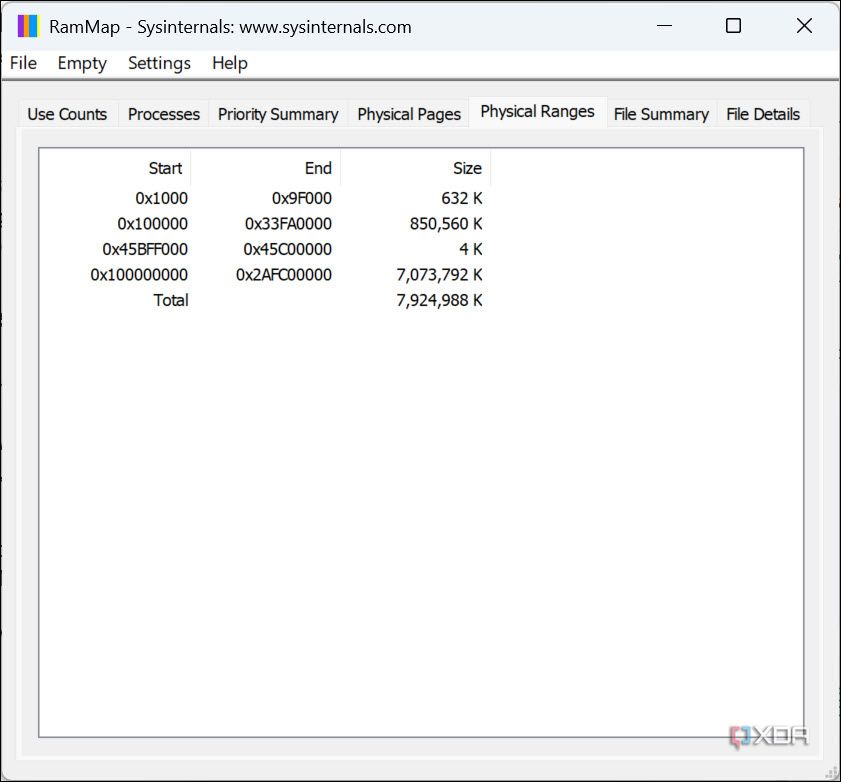
Task: Open the File Summary tab
Action: pos(660,114)
